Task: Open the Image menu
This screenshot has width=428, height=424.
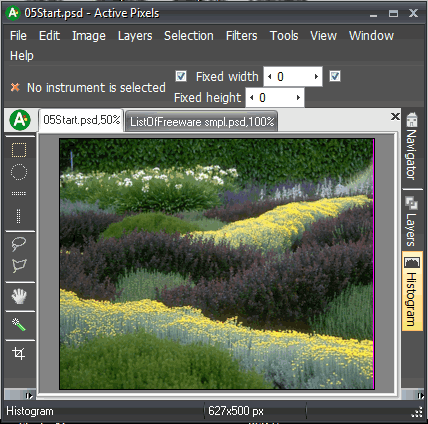Action: (89, 36)
